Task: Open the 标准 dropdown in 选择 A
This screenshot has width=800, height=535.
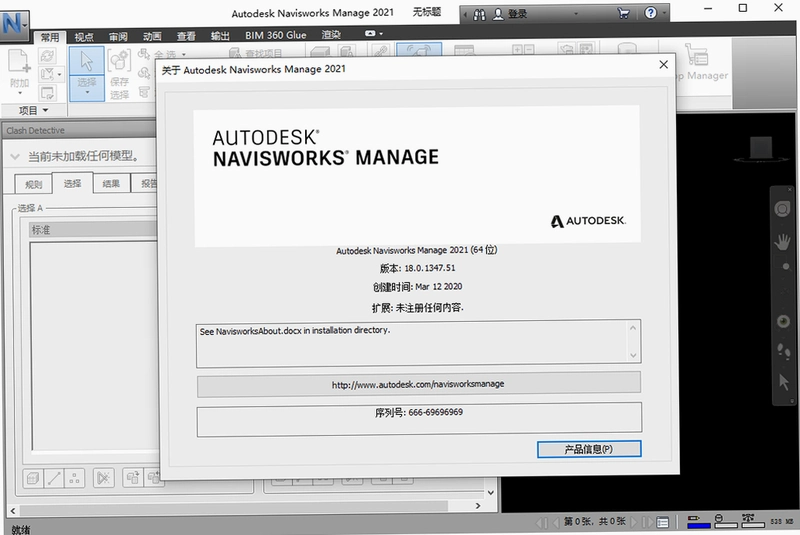Action: coord(93,230)
